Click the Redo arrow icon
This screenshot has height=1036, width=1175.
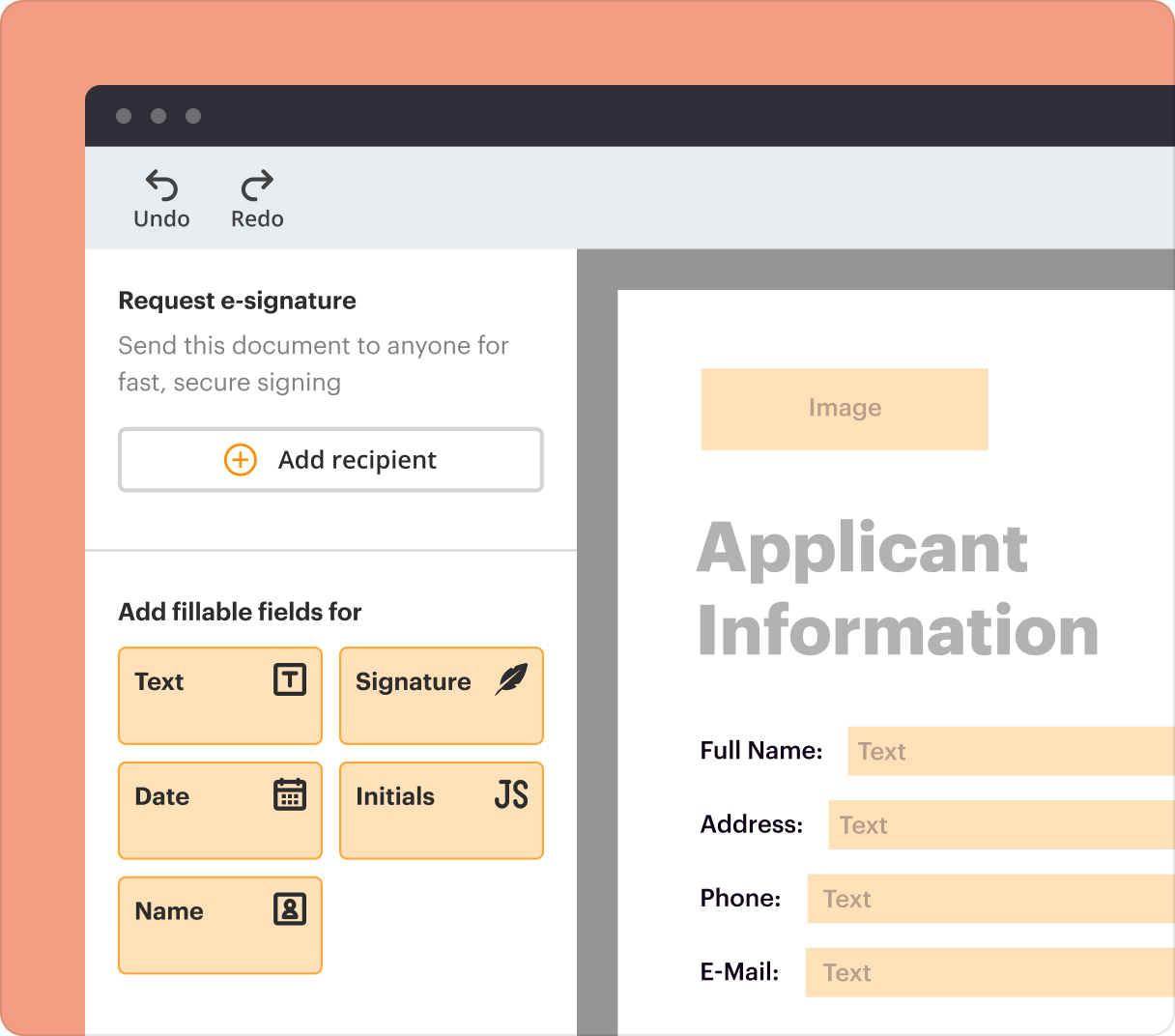point(255,186)
